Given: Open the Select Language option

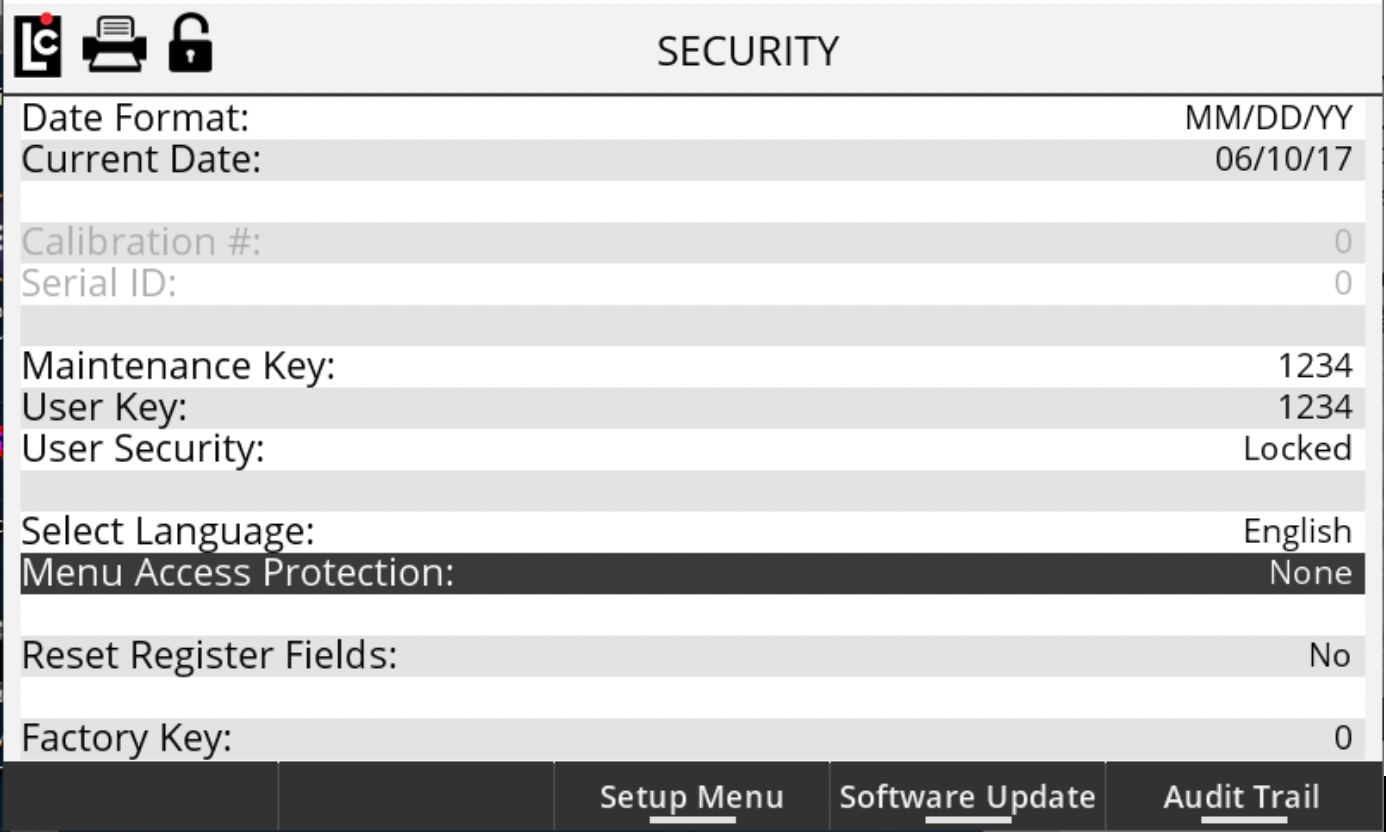Looking at the screenshot, I should pos(692,531).
